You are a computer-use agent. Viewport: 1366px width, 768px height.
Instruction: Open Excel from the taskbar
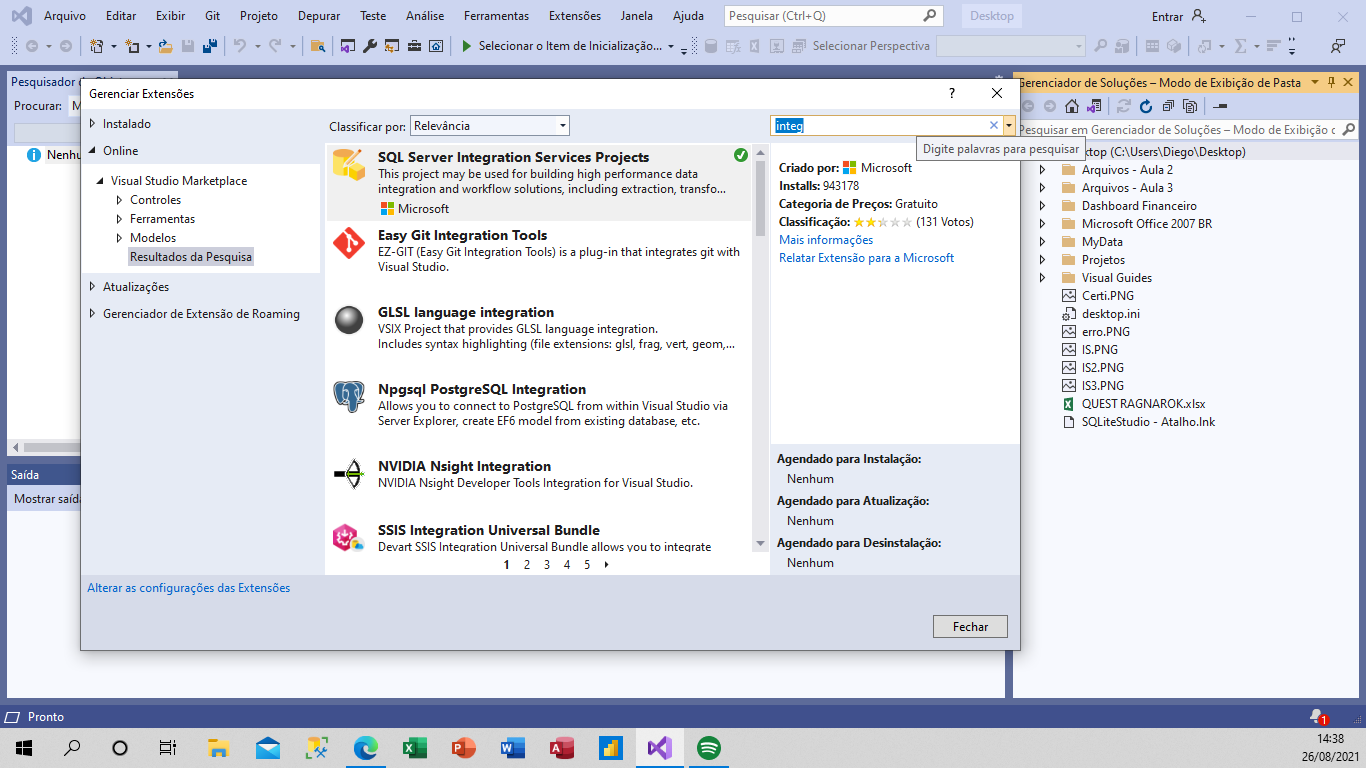(414, 747)
